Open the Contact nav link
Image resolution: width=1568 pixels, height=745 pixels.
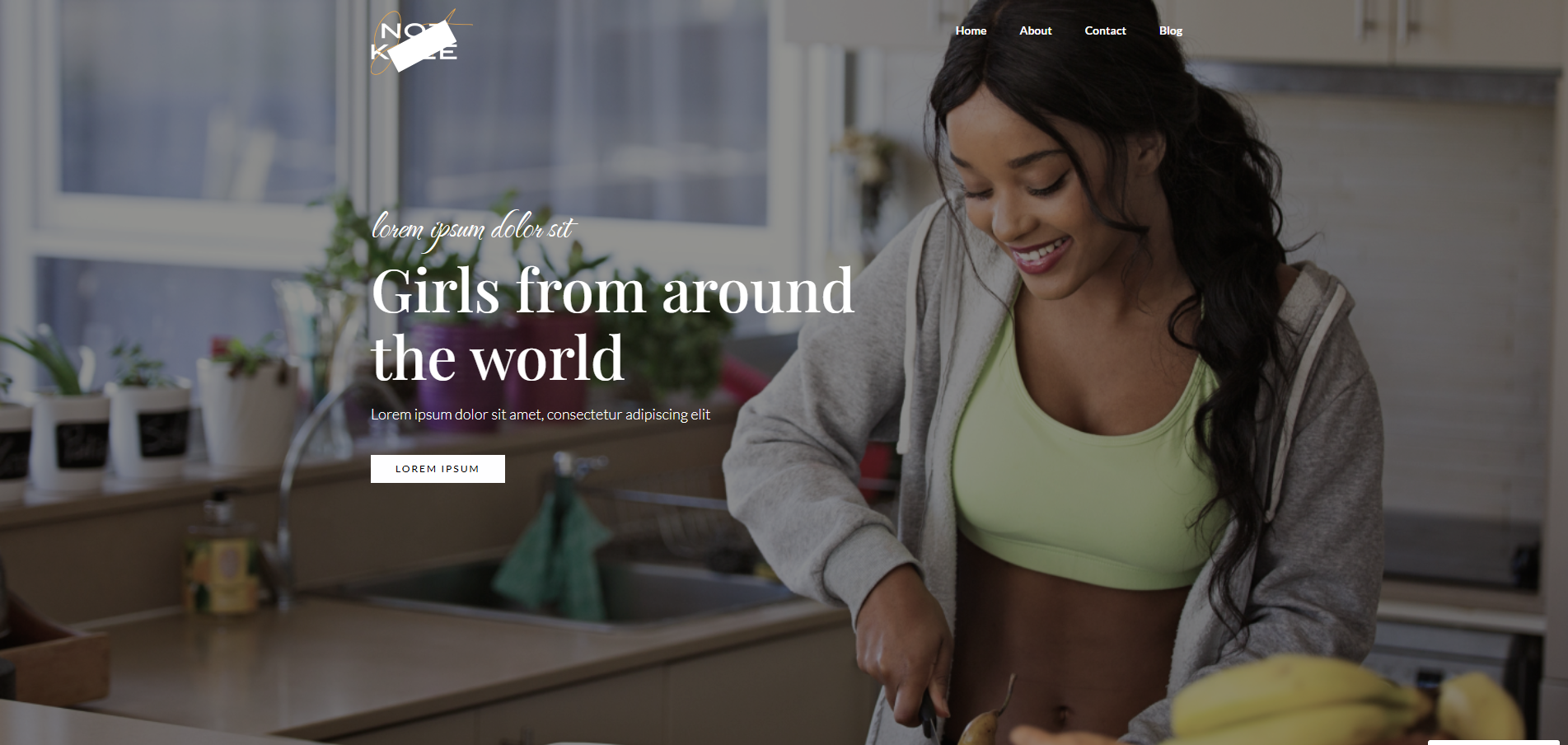tap(1105, 30)
